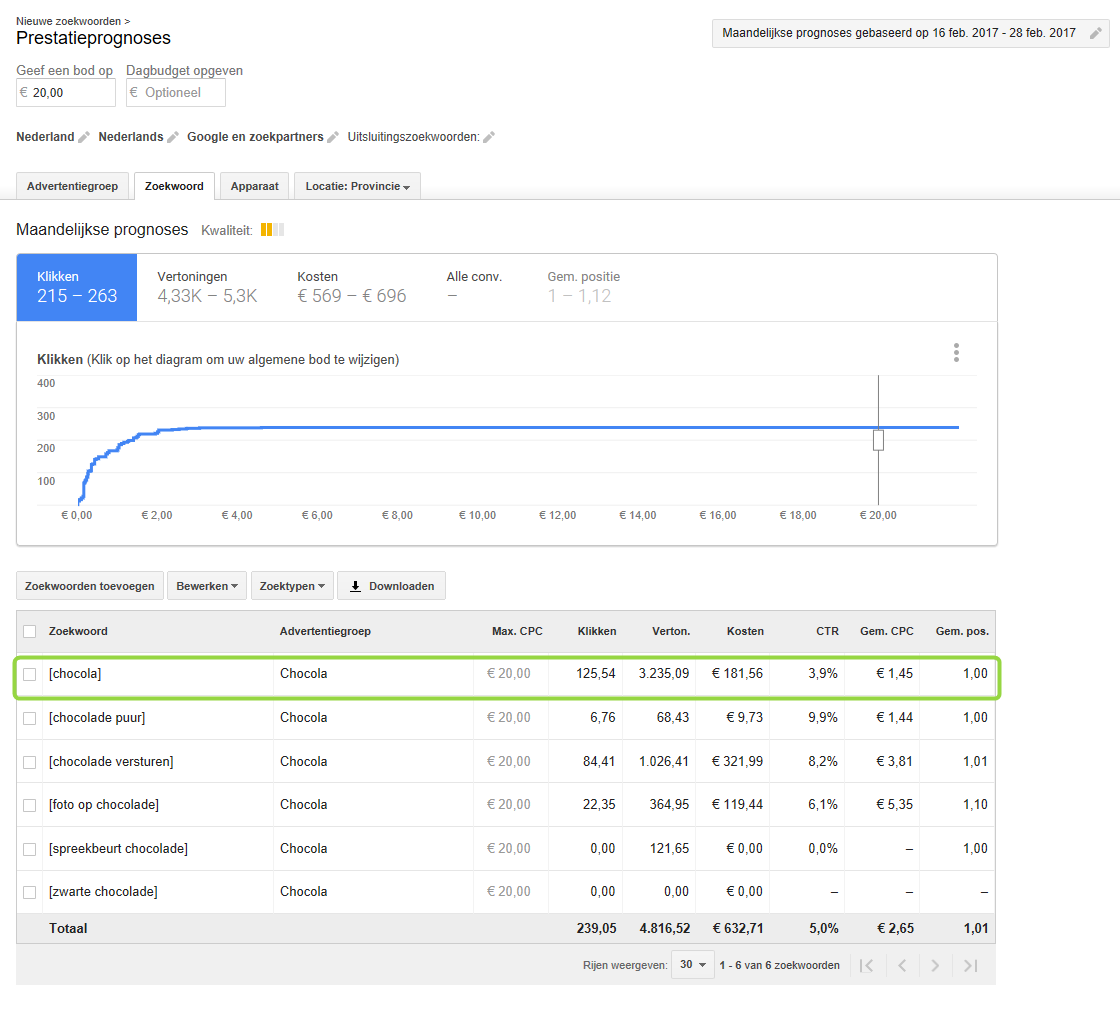Go to the next page of keywords
Viewport: 1120px width, 1033px height.
coord(935,966)
